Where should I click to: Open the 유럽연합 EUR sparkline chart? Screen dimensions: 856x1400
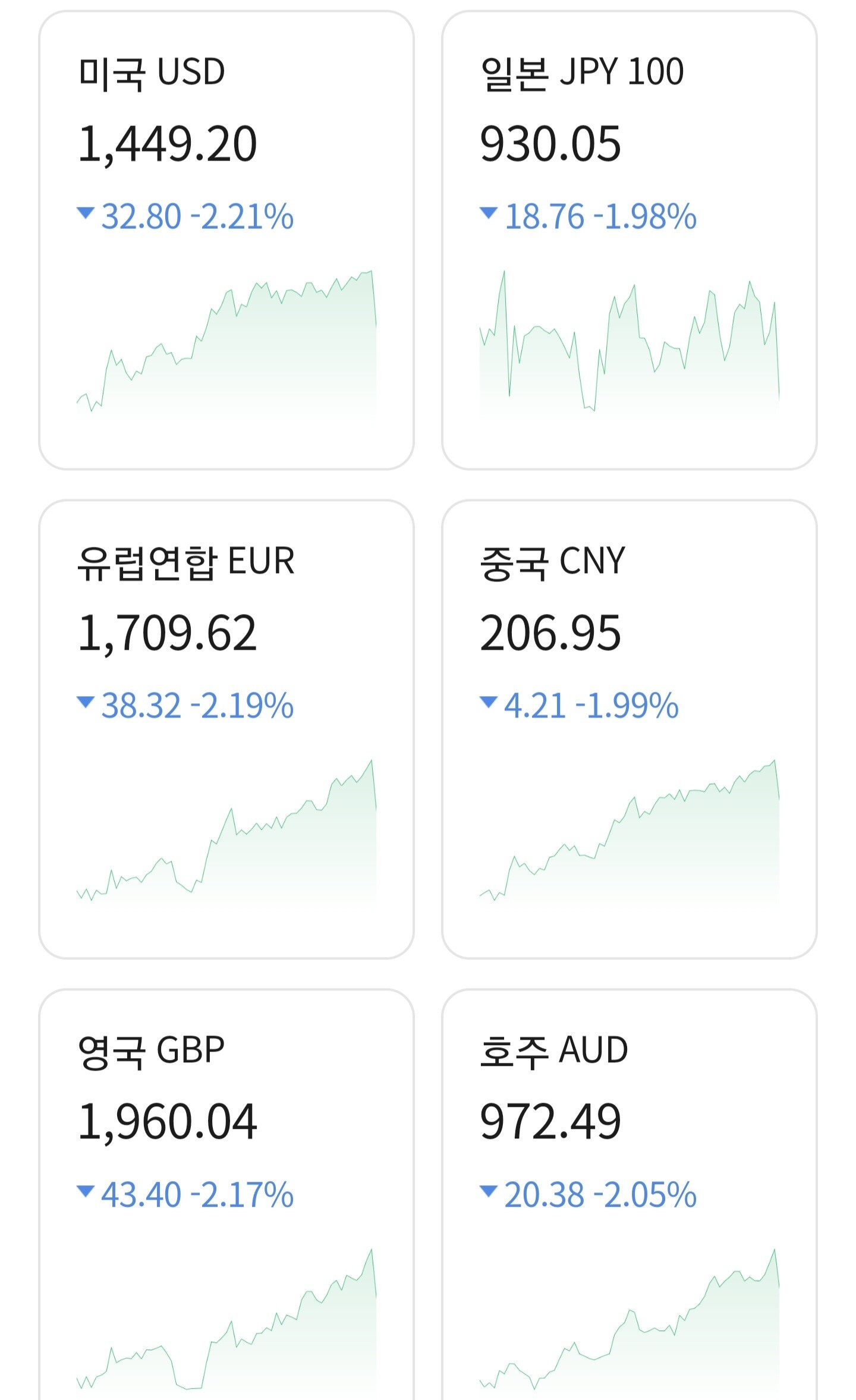tap(226, 832)
